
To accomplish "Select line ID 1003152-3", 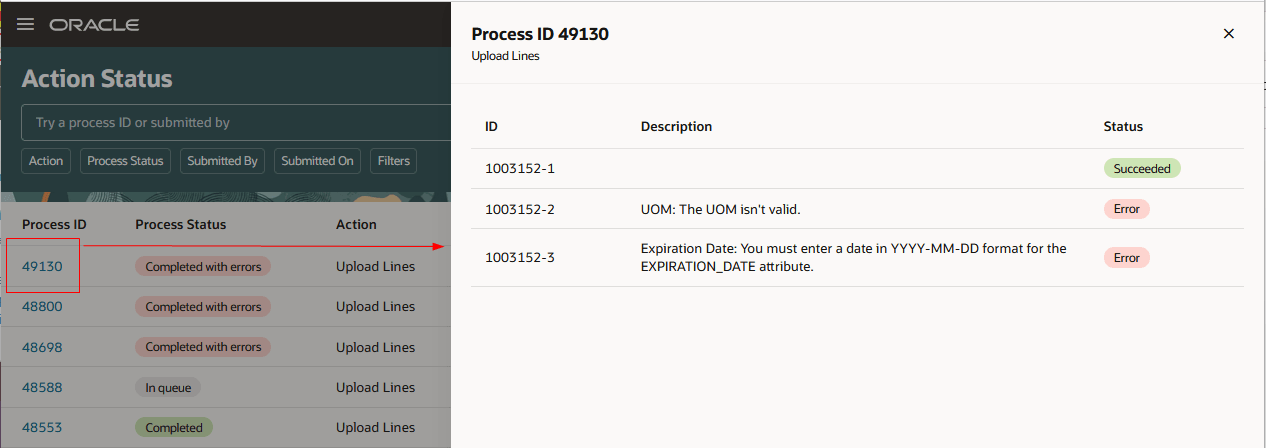I will pyautogui.click(x=519, y=257).
